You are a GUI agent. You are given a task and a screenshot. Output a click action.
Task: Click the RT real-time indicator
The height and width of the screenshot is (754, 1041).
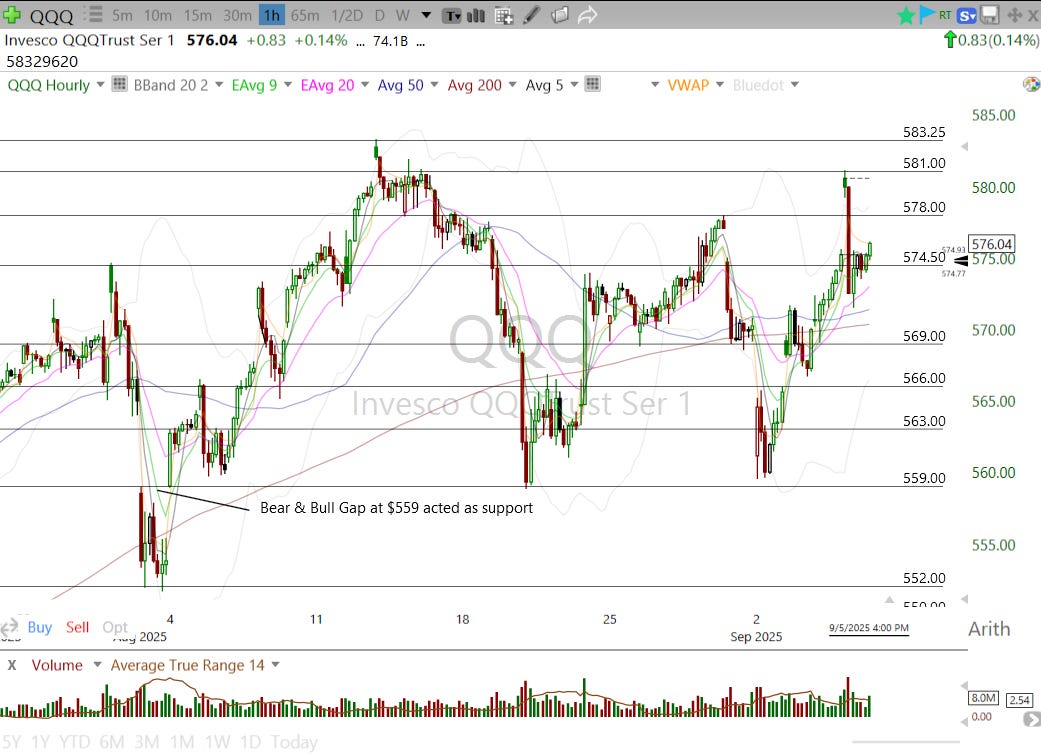(945, 14)
